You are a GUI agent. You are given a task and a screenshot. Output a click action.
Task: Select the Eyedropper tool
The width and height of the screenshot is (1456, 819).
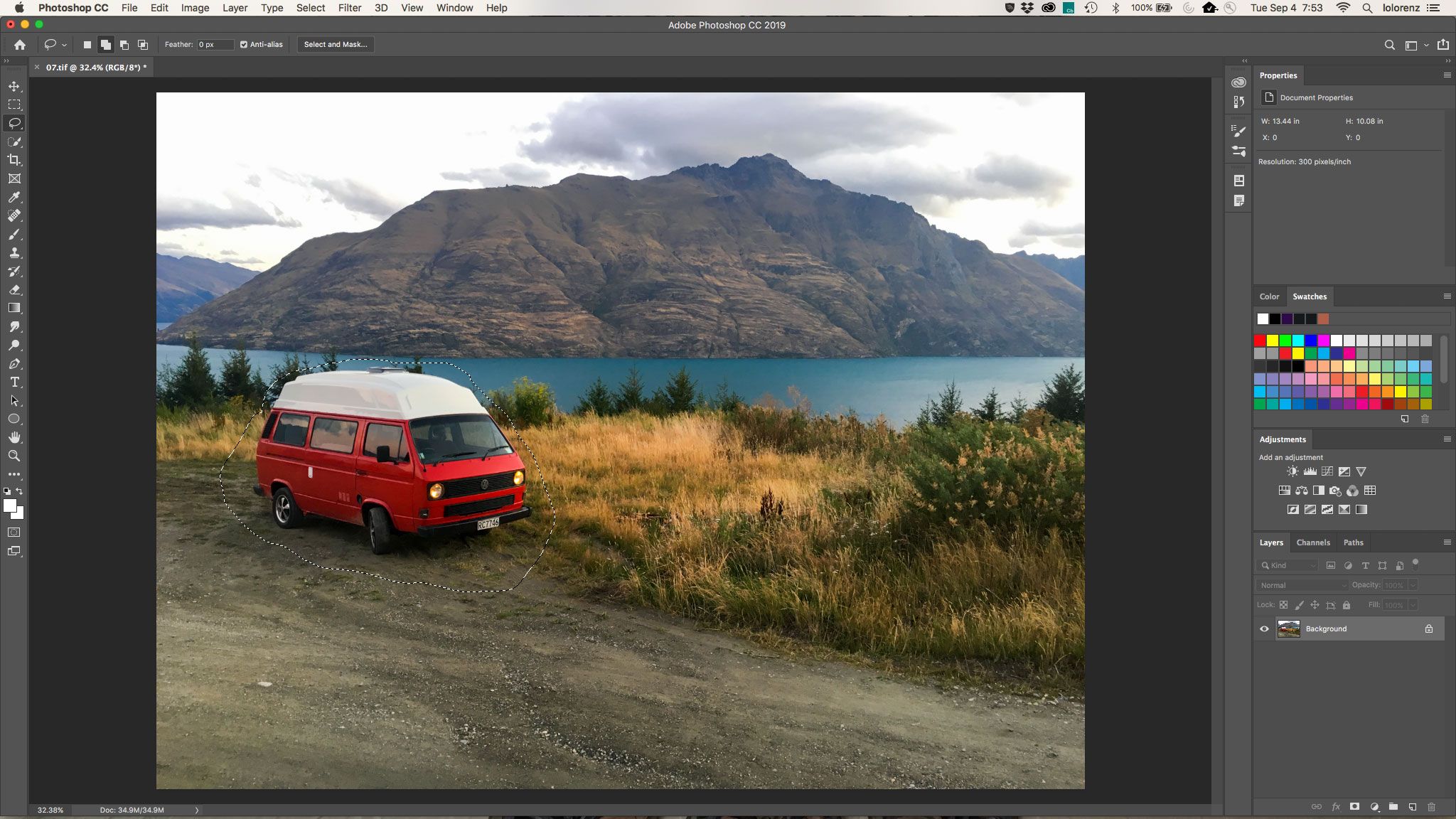[x=14, y=197]
